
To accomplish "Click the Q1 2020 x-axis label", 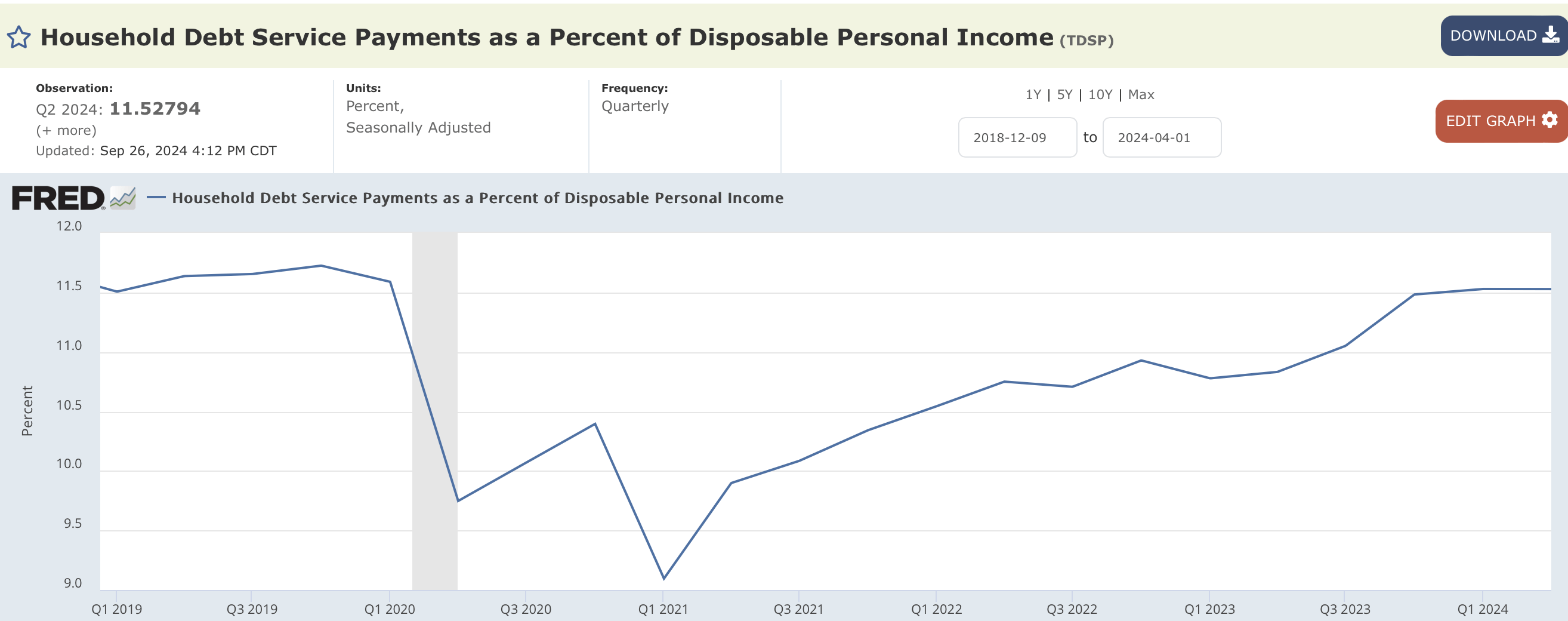I will click(390, 609).
